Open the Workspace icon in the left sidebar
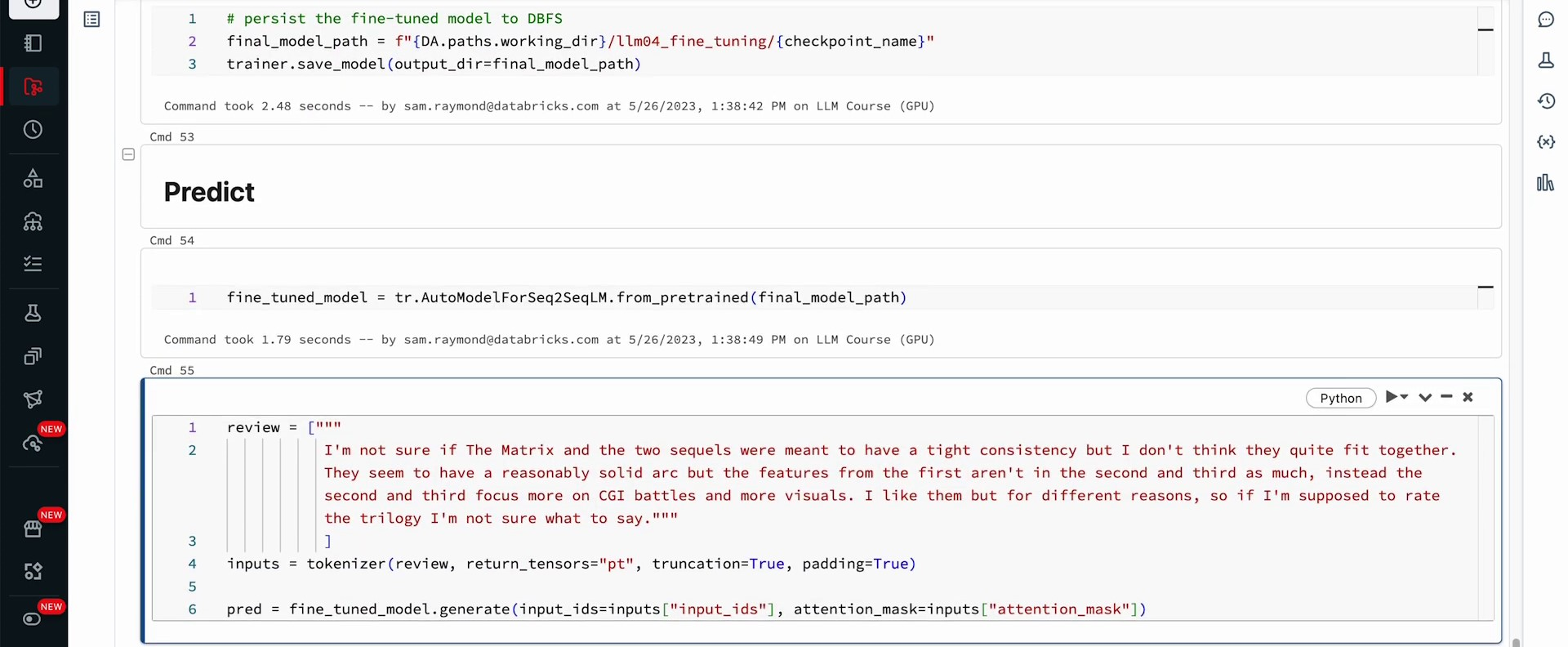The height and width of the screenshot is (647, 1568). [33, 43]
